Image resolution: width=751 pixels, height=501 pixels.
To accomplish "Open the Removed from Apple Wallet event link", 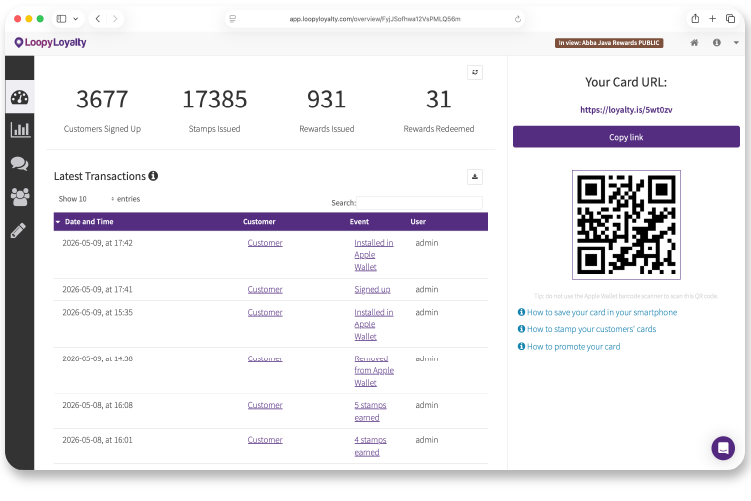I will point(374,371).
